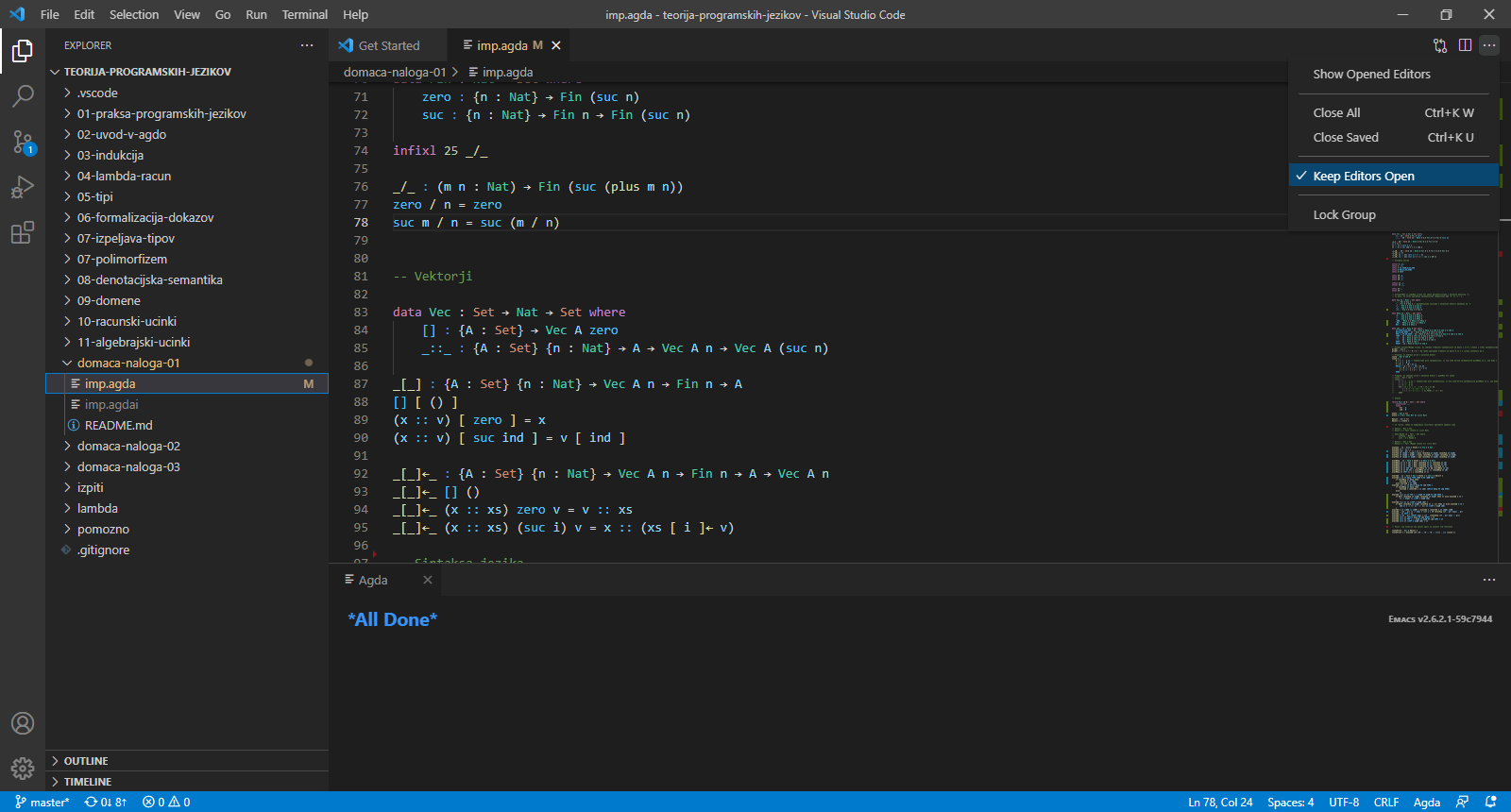
Task: Open the Terminal menu
Action: click(x=305, y=14)
